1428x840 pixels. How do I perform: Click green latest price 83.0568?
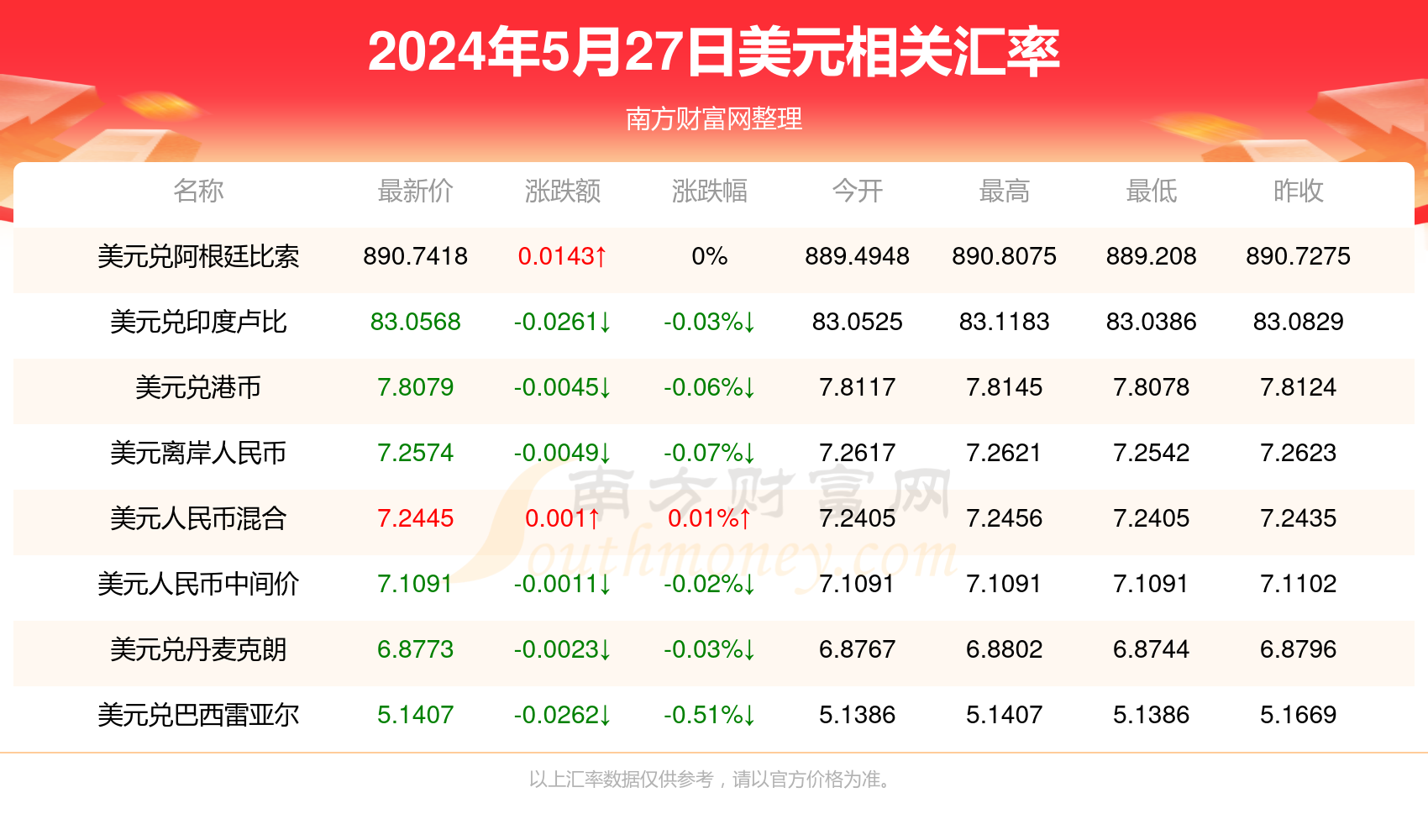[x=416, y=322]
